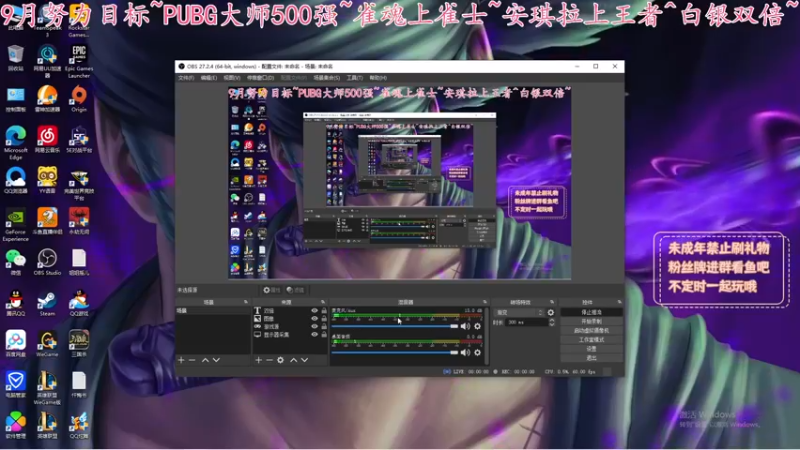Click the Start Recording button
Viewport: 800px width, 450px height.
[x=591, y=321]
